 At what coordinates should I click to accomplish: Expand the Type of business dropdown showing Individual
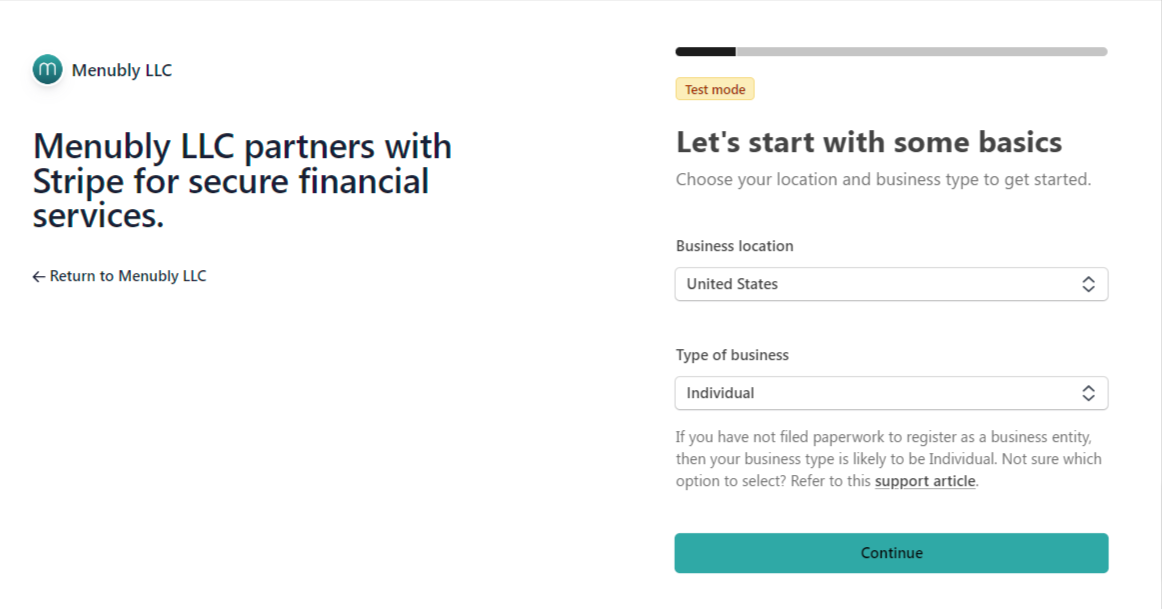pos(890,394)
